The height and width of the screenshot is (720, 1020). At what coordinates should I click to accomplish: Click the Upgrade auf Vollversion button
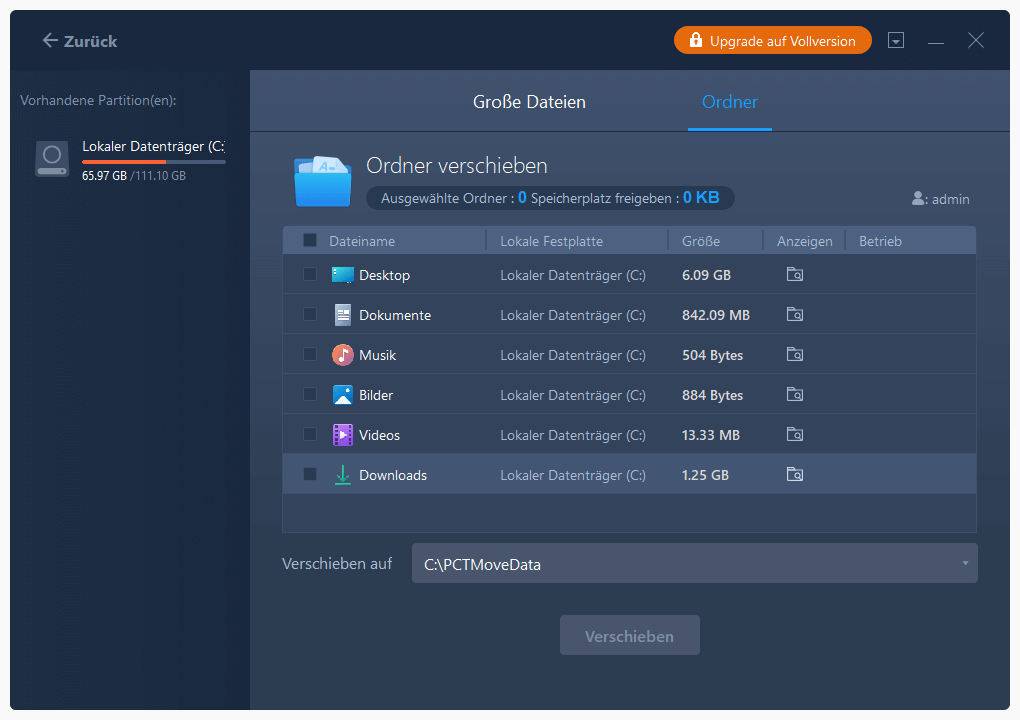click(x=772, y=41)
